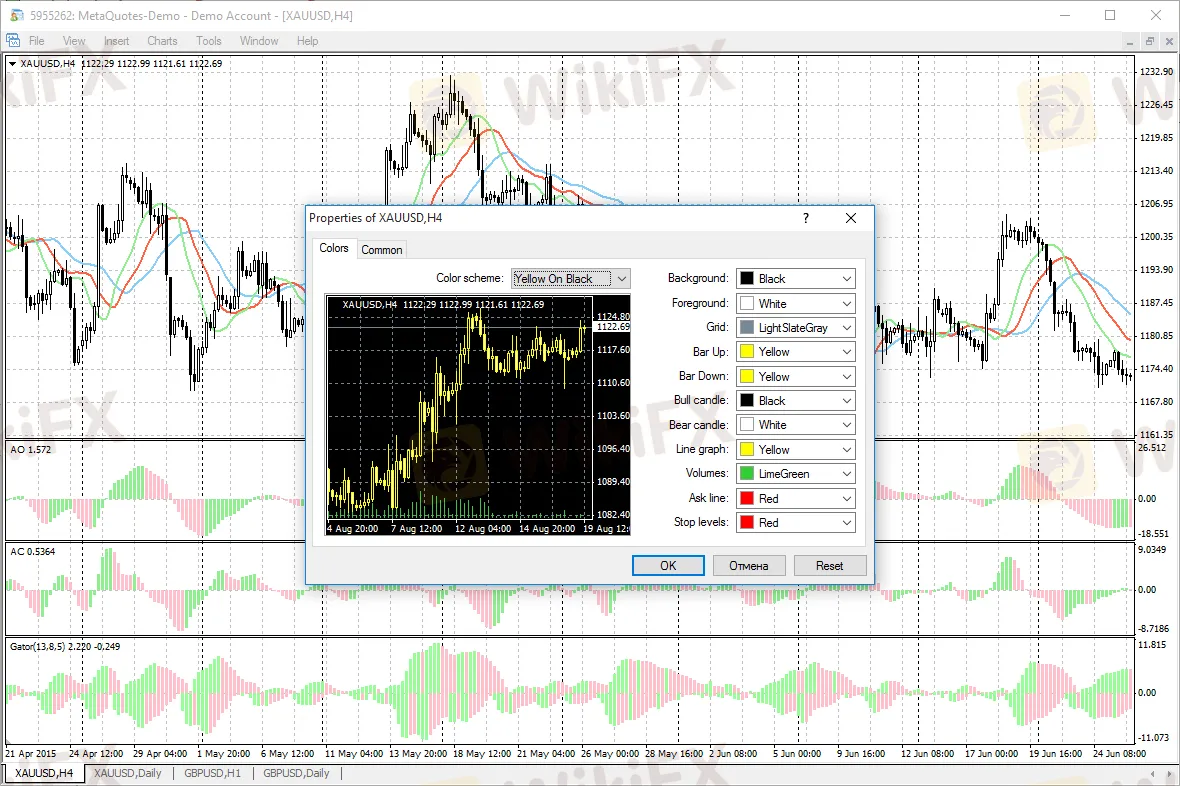The image size is (1180, 786).
Task: Click the MetaQuotes application icon in the title bar
Action: pos(14,15)
